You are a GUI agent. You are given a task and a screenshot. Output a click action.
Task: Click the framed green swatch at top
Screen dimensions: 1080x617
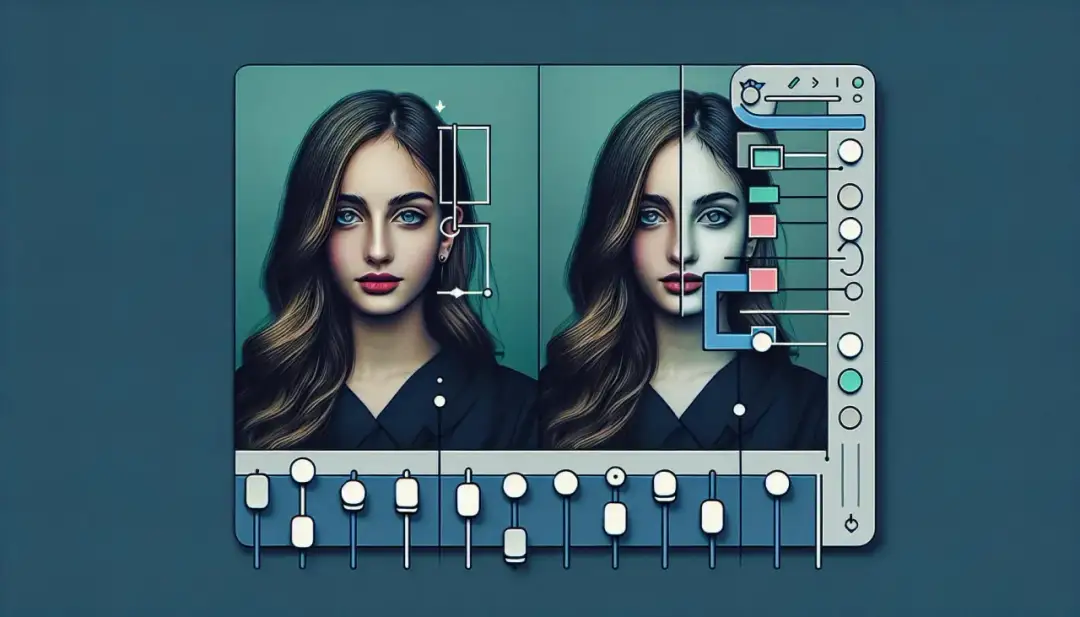point(765,157)
